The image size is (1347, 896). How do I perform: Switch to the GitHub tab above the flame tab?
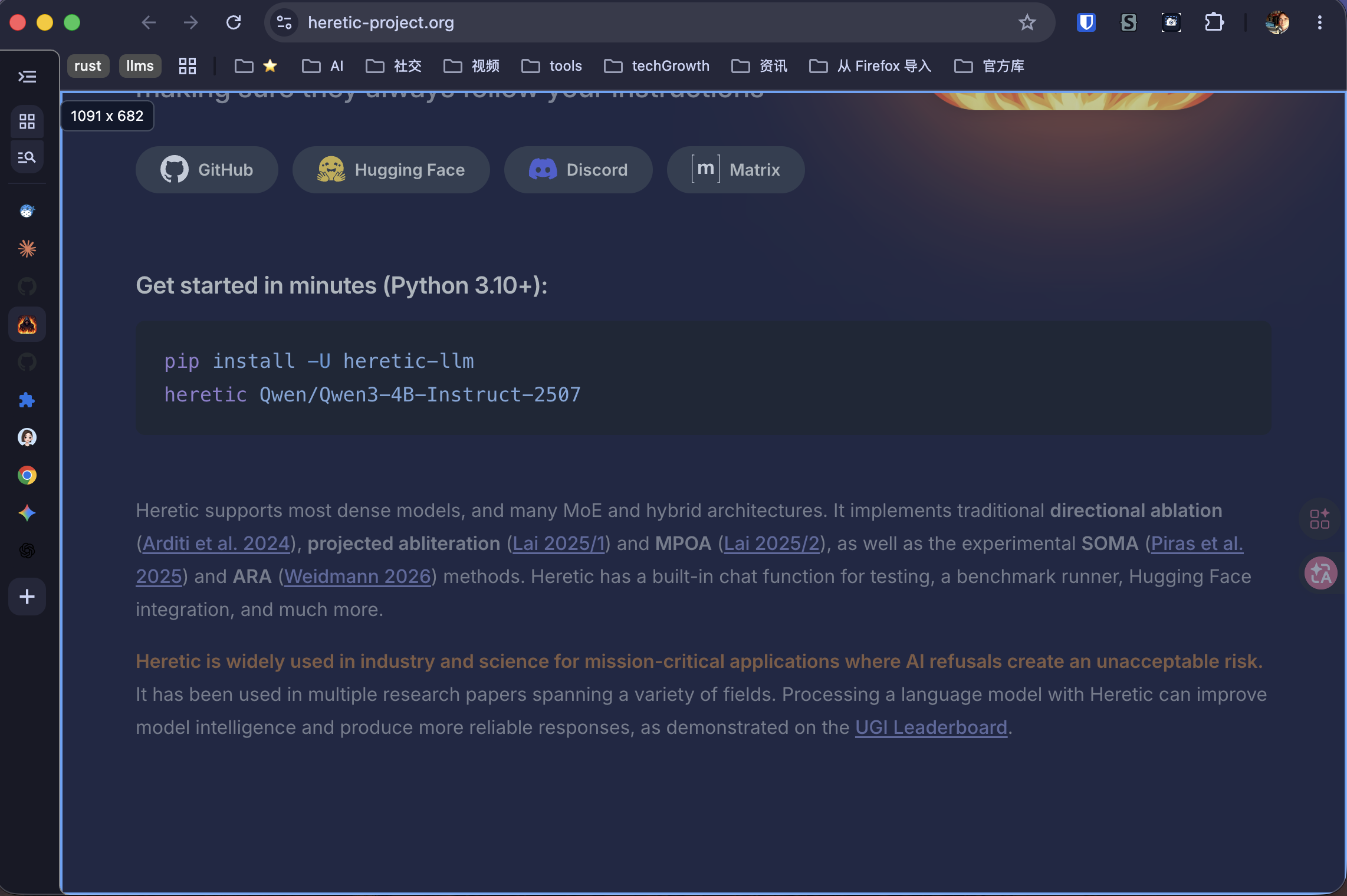click(27, 286)
